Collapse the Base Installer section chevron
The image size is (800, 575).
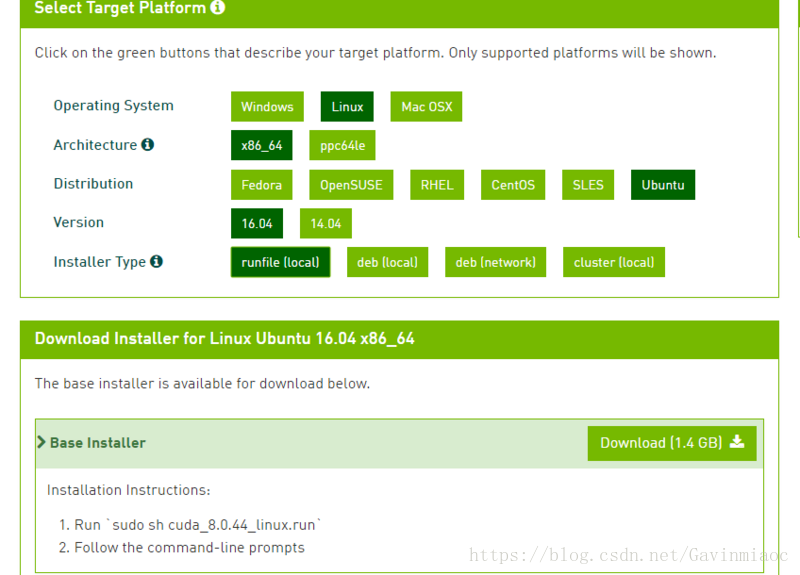pyautogui.click(x=41, y=442)
